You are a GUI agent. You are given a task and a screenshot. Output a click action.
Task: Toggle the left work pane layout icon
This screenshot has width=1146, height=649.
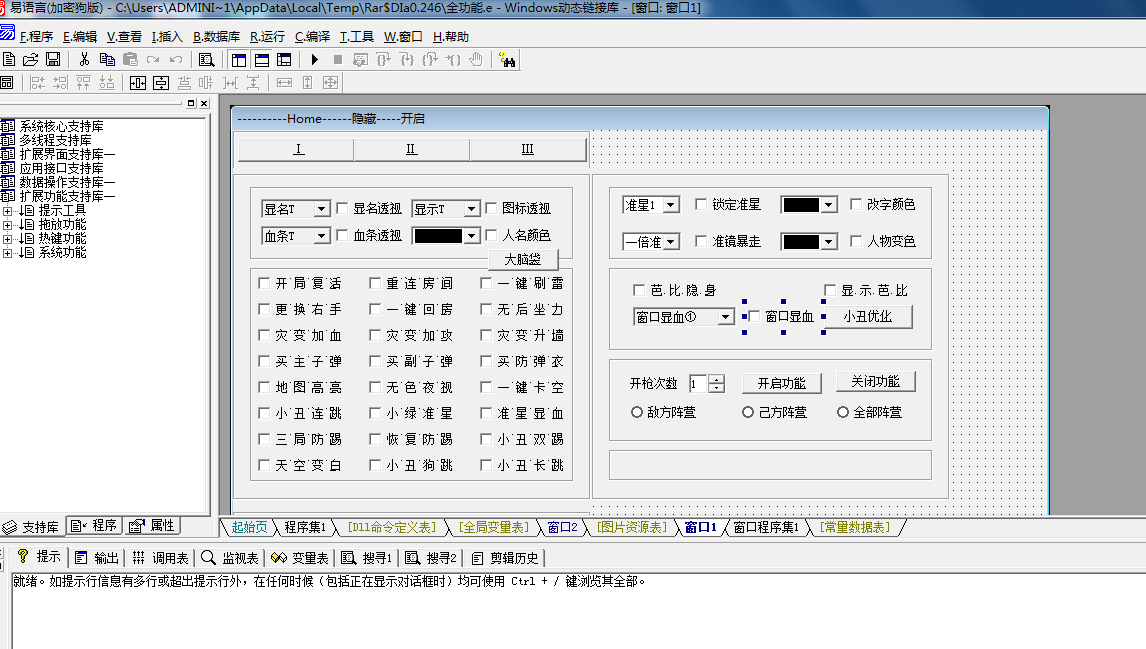coord(238,59)
